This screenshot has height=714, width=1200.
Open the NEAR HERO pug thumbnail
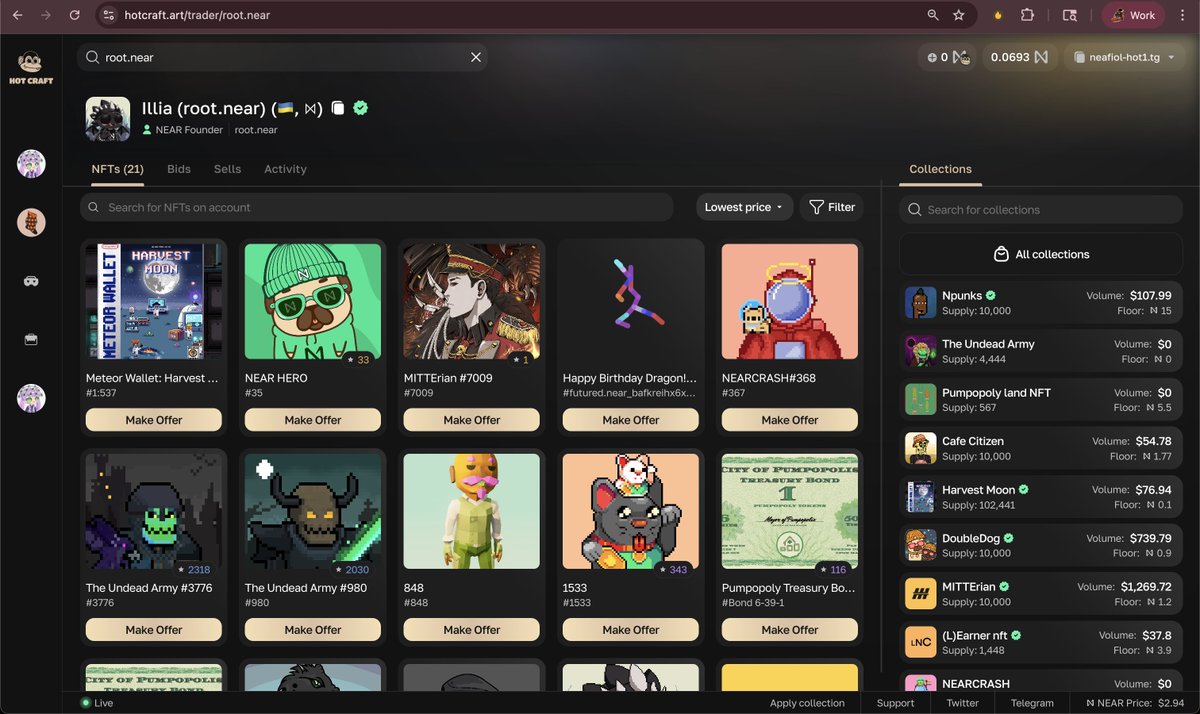(x=313, y=301)
